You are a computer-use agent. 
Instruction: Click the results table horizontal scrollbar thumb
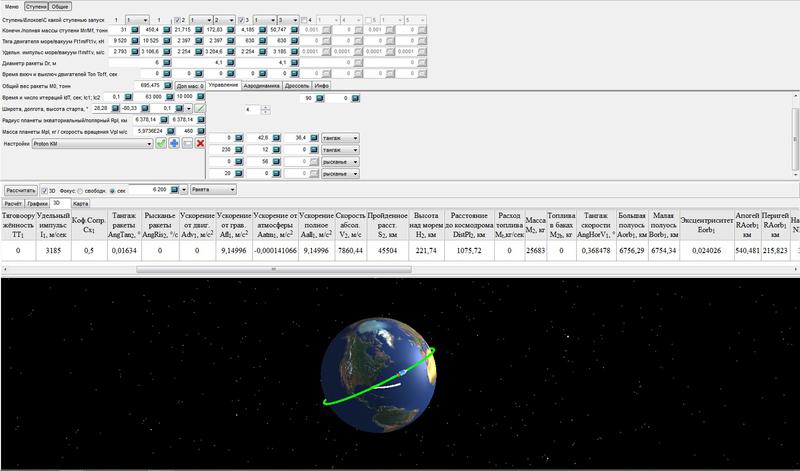273,269
